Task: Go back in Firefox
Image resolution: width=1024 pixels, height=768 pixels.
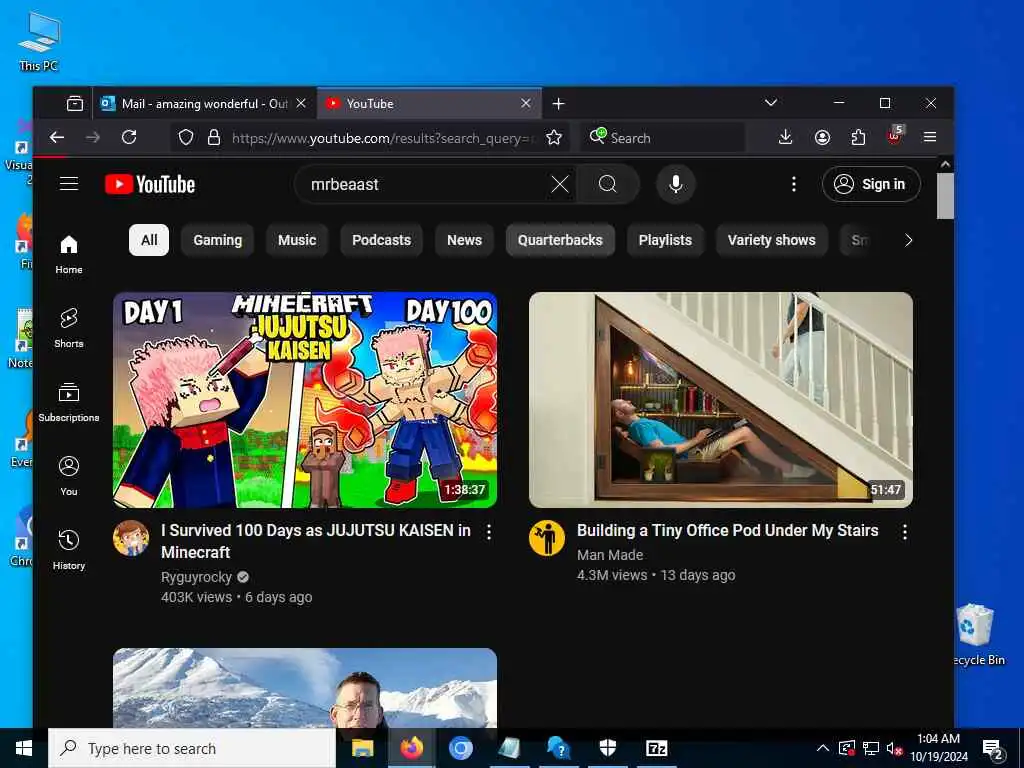Action: tap(57, 137)
